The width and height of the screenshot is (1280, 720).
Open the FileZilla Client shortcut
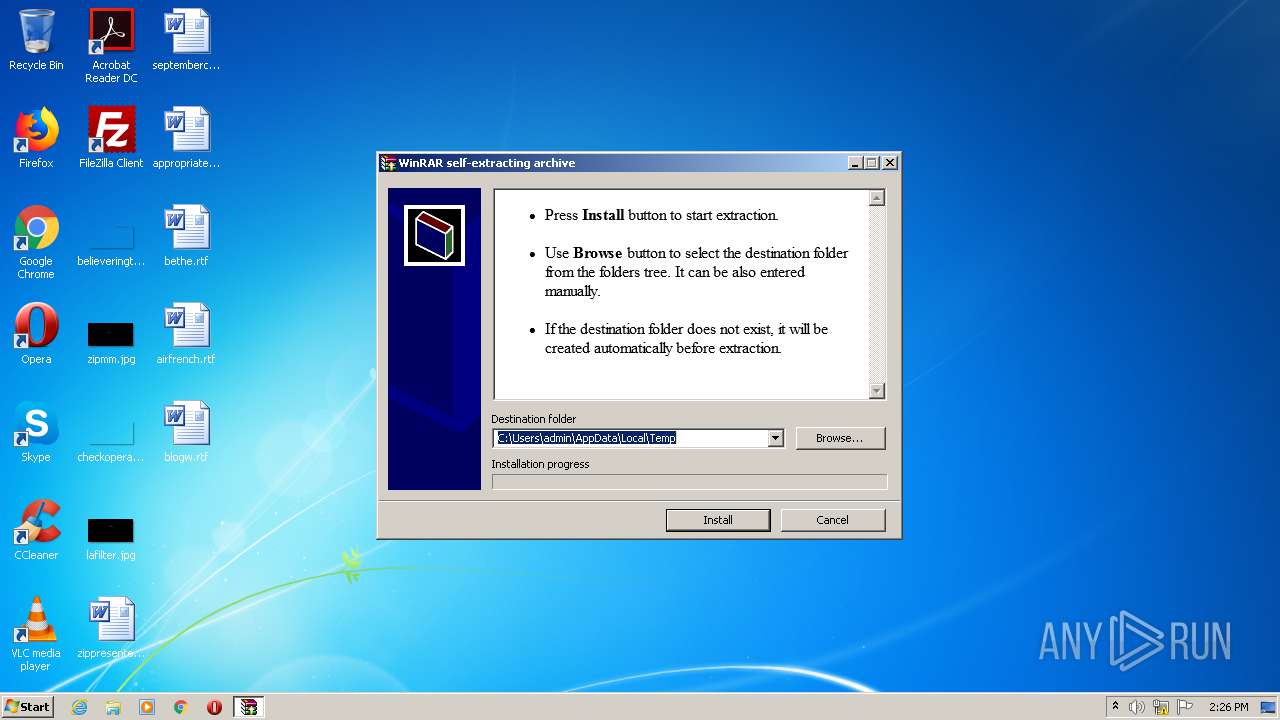coord(111,138)
